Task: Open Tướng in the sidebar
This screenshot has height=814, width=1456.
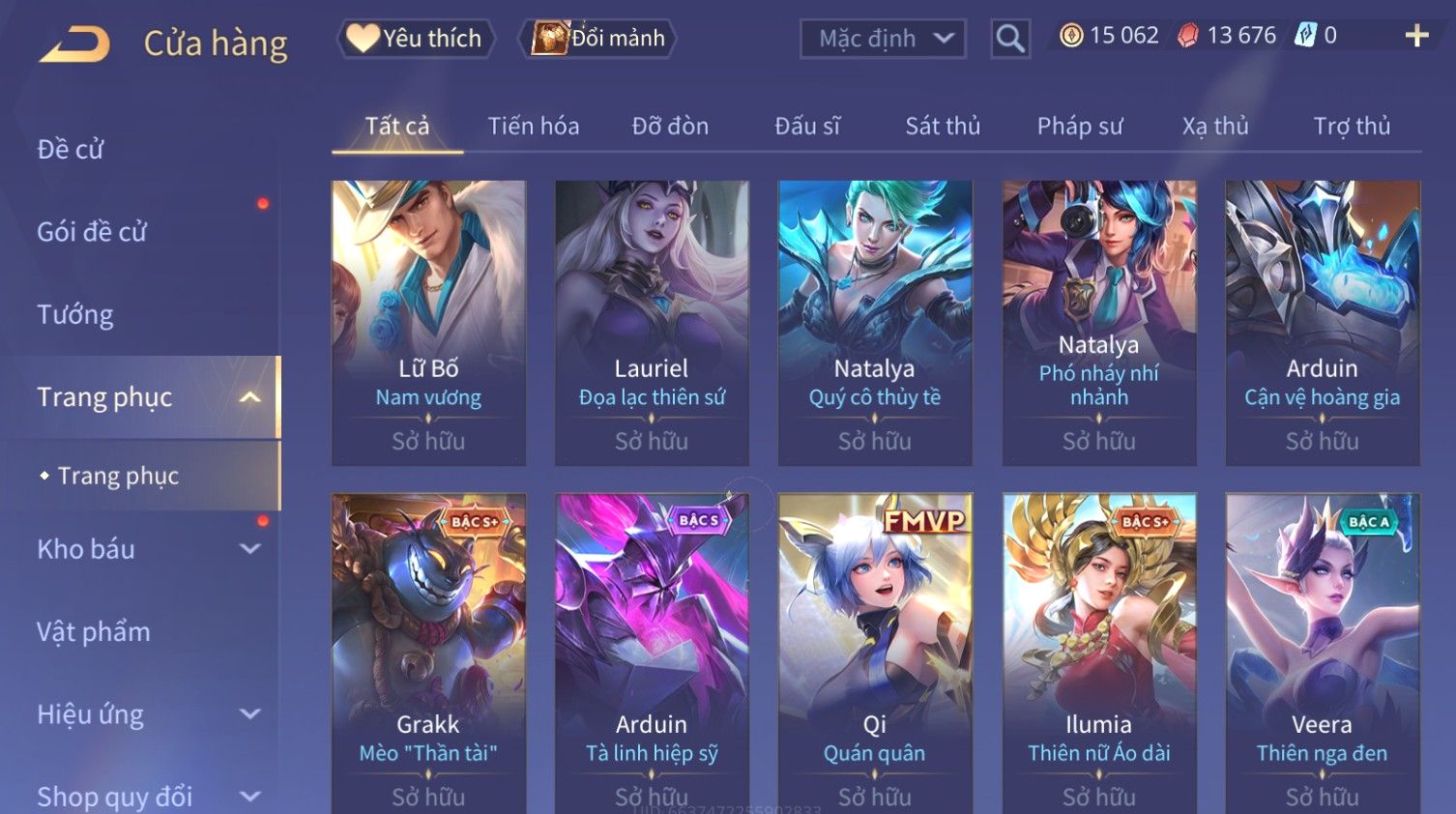Action: [75, 315]
